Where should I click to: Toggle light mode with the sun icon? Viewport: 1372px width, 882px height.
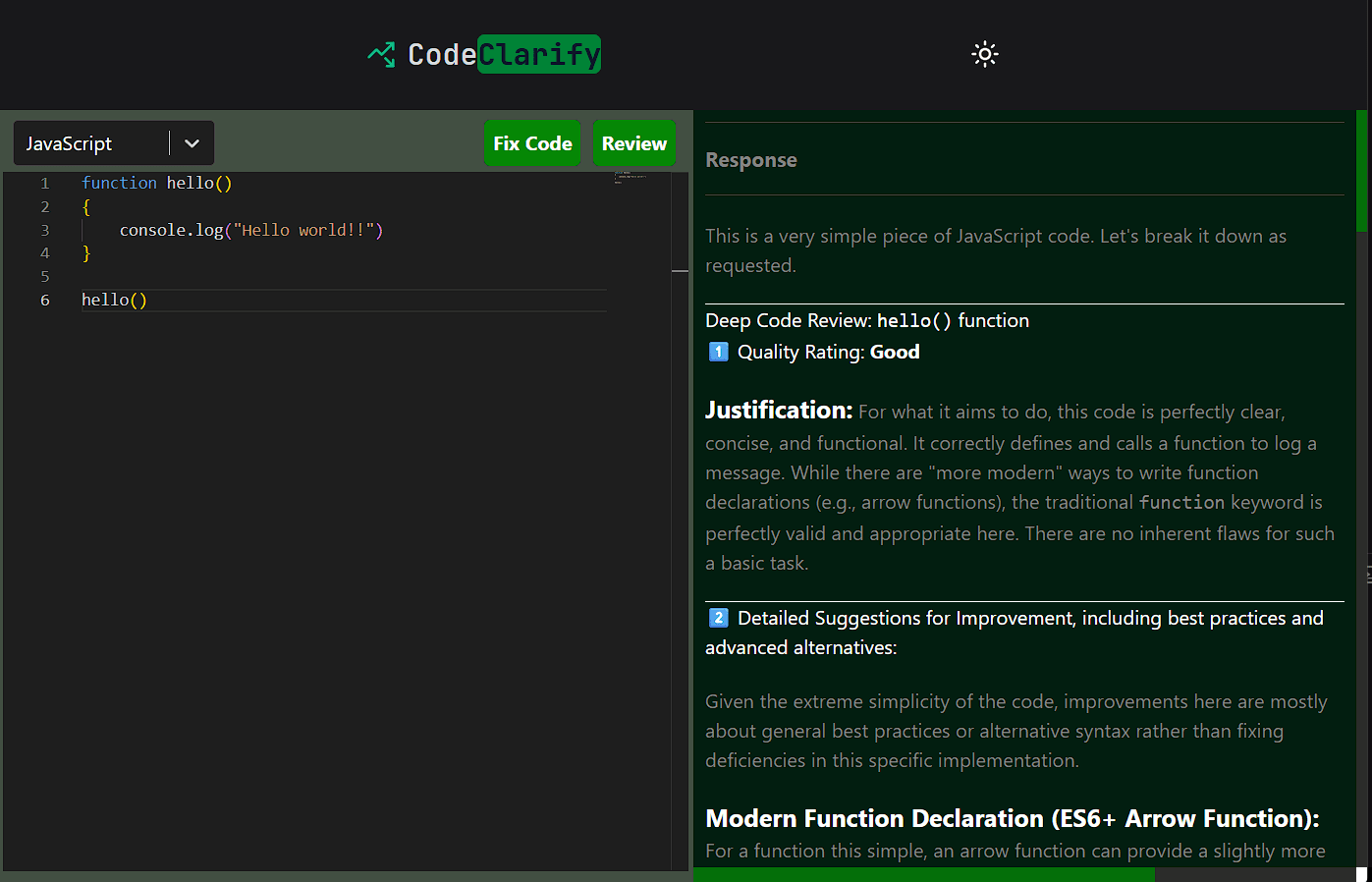coord(984,54)
